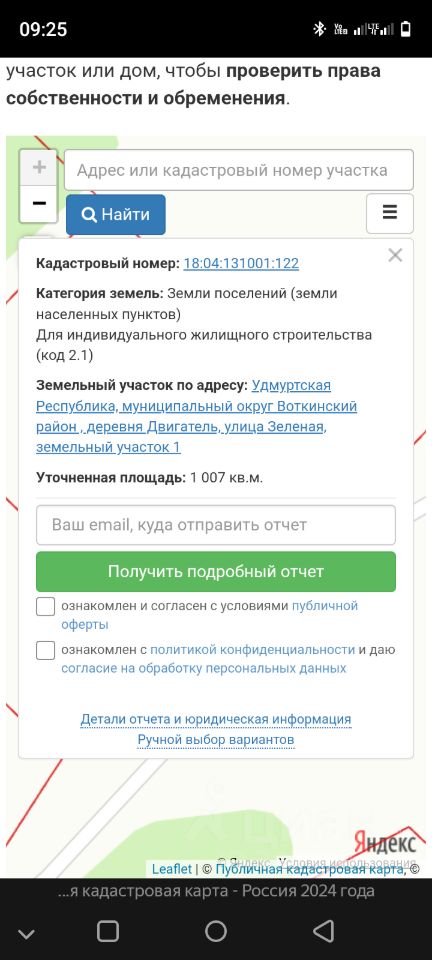Focus the Ваш email input field
432x960 pixels.
[216, 525]
